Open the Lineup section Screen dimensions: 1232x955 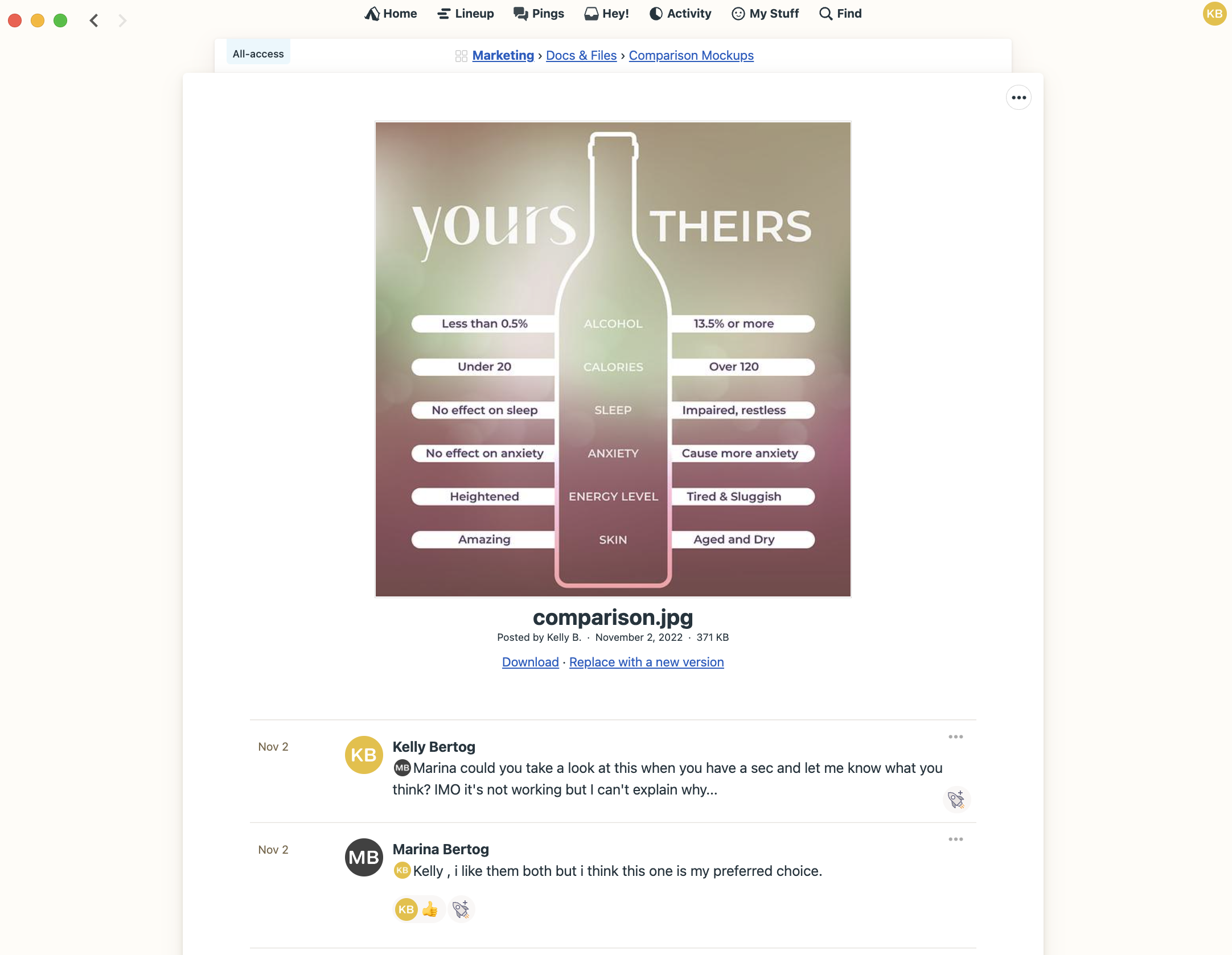[466, 13]
